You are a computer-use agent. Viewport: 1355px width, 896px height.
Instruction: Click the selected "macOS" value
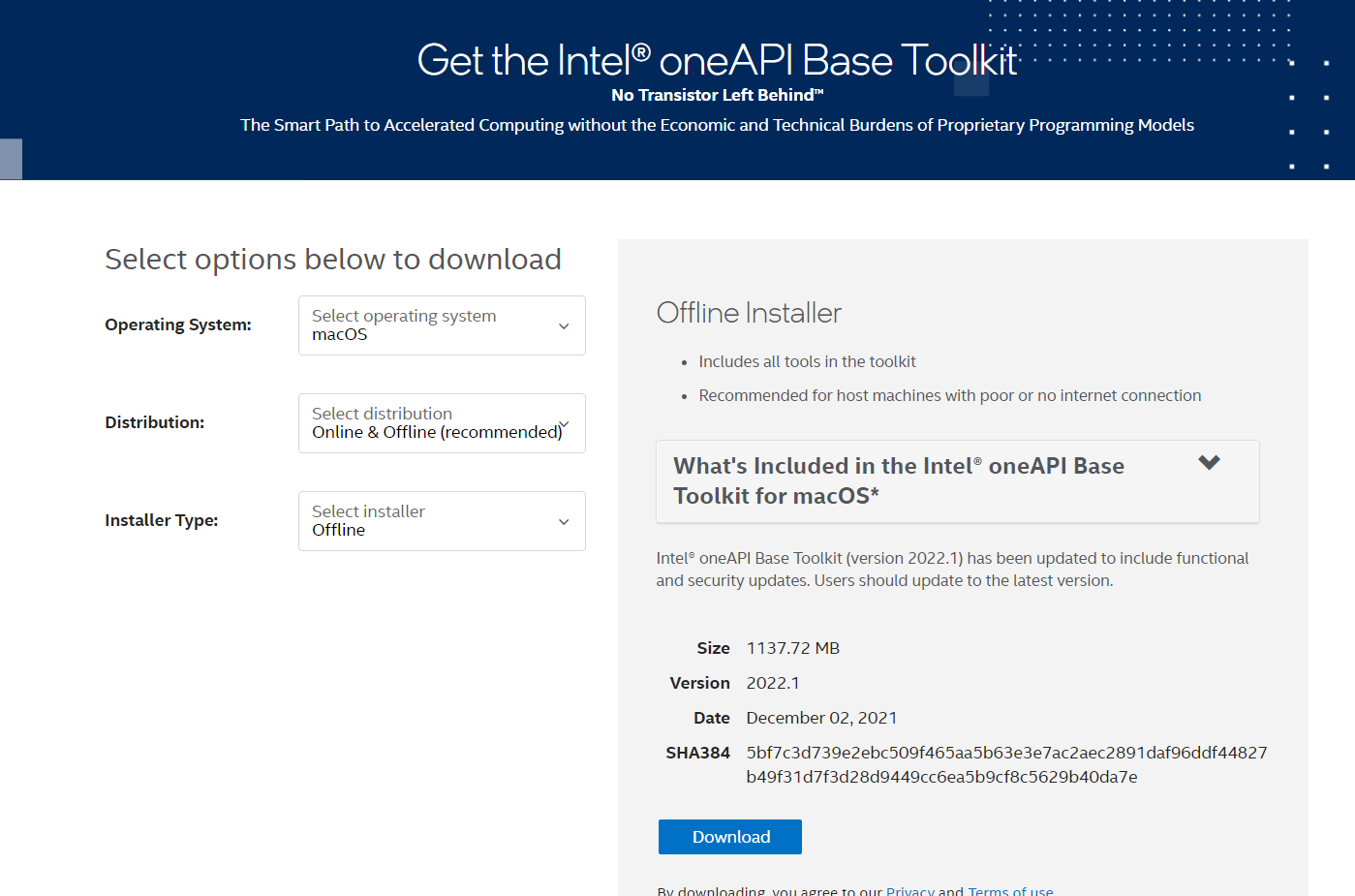pyautogui.click(x=338, y=335)
